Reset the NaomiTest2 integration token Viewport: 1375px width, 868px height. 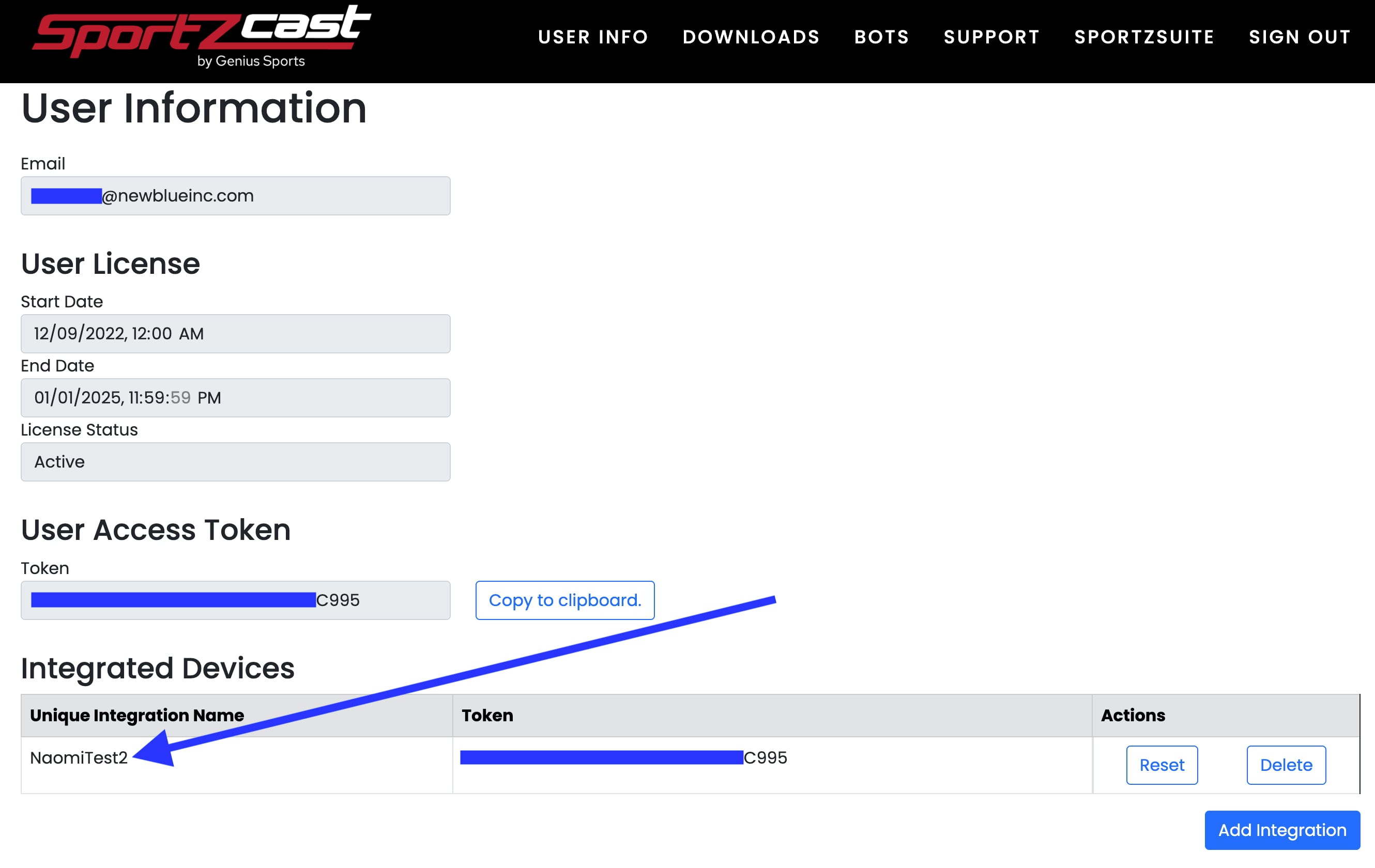[x=1162, y=765]
